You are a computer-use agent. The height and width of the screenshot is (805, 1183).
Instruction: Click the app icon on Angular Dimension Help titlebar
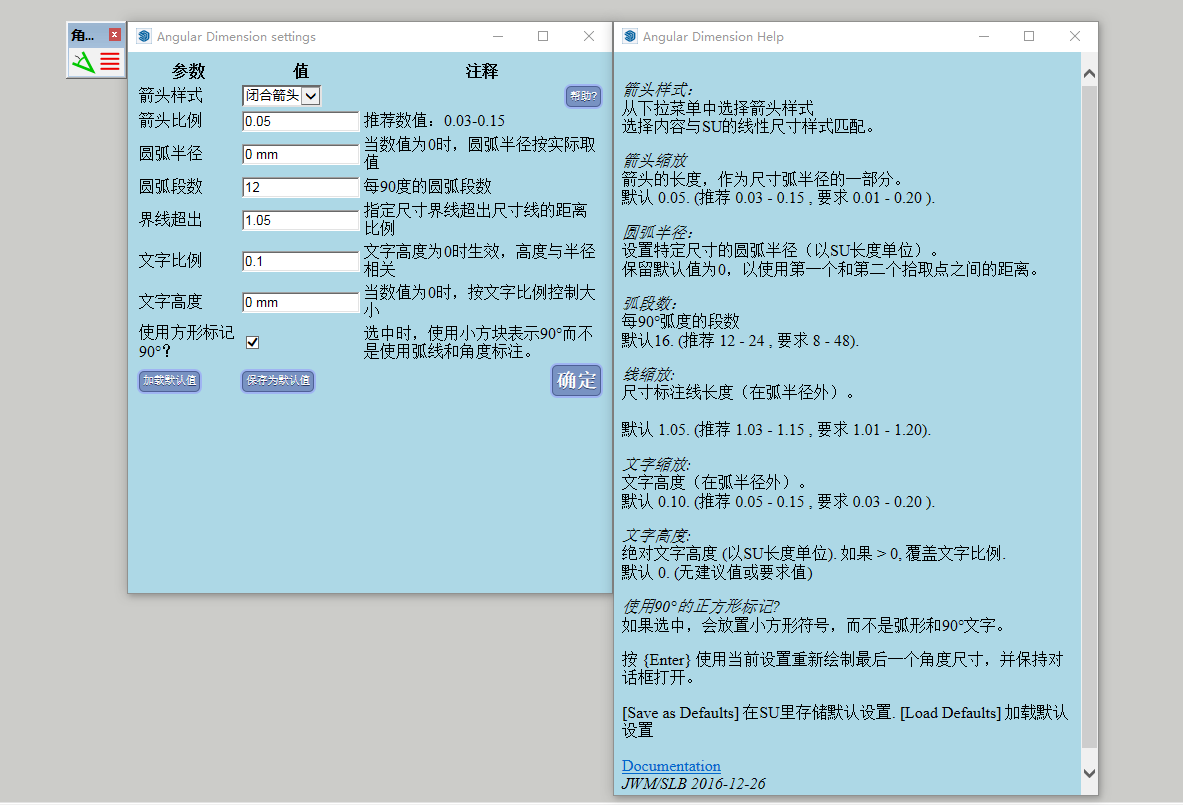point(628,36)
